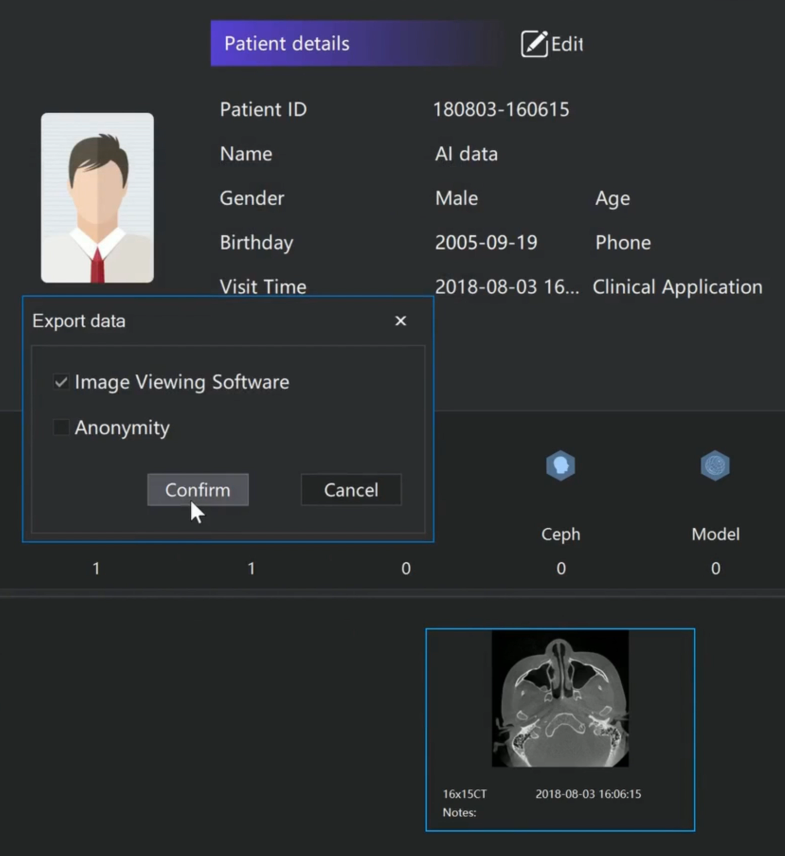Click the patient avatar photo

click(x=97, y=198)
